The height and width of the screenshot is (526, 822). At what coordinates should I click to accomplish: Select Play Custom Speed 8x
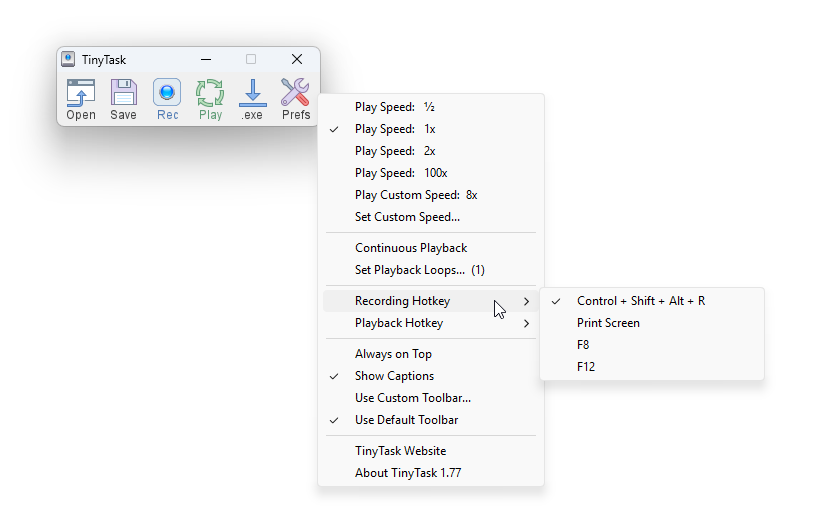[431, 195]
